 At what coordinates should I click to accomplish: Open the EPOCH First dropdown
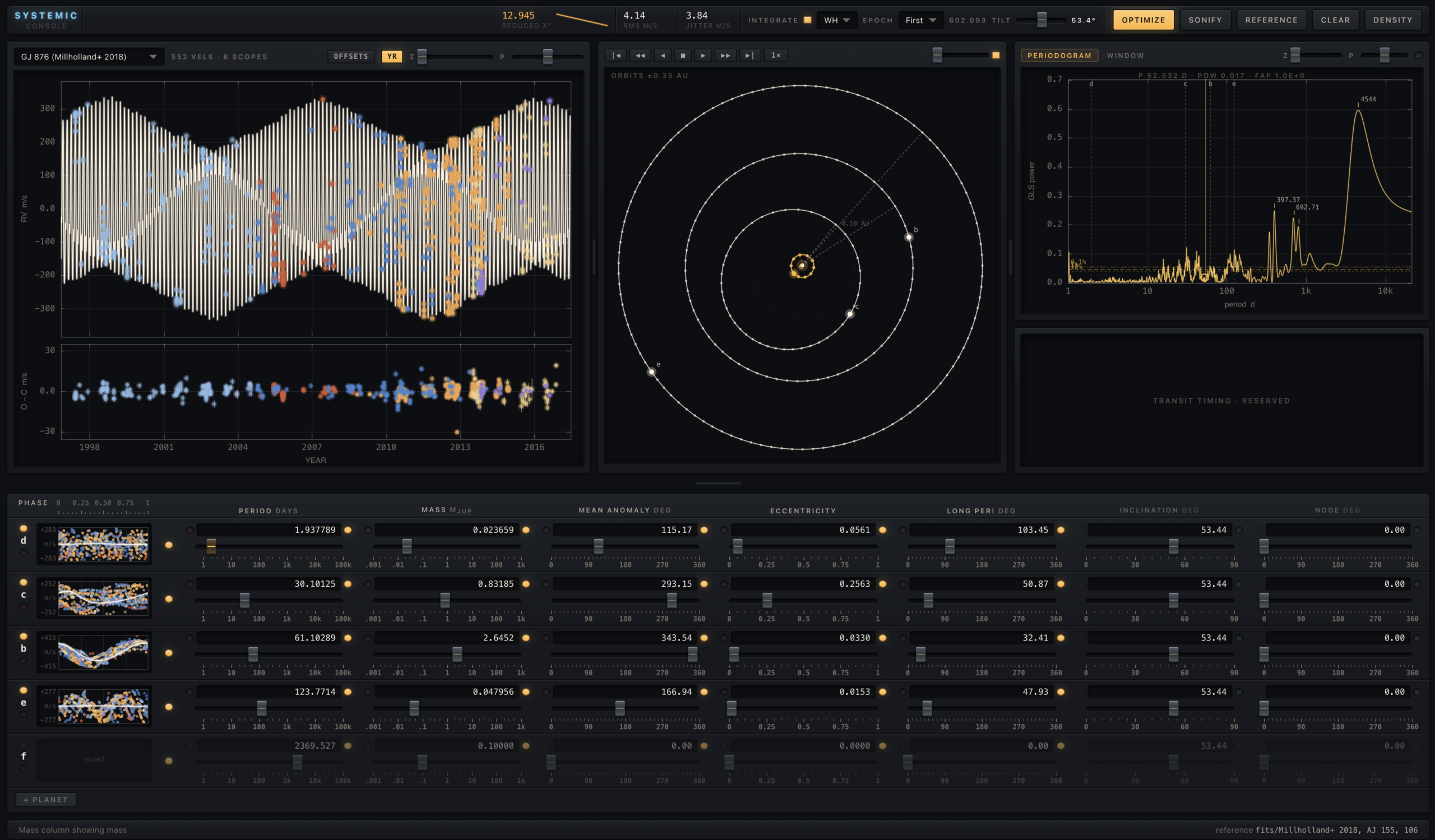point(921,21)
